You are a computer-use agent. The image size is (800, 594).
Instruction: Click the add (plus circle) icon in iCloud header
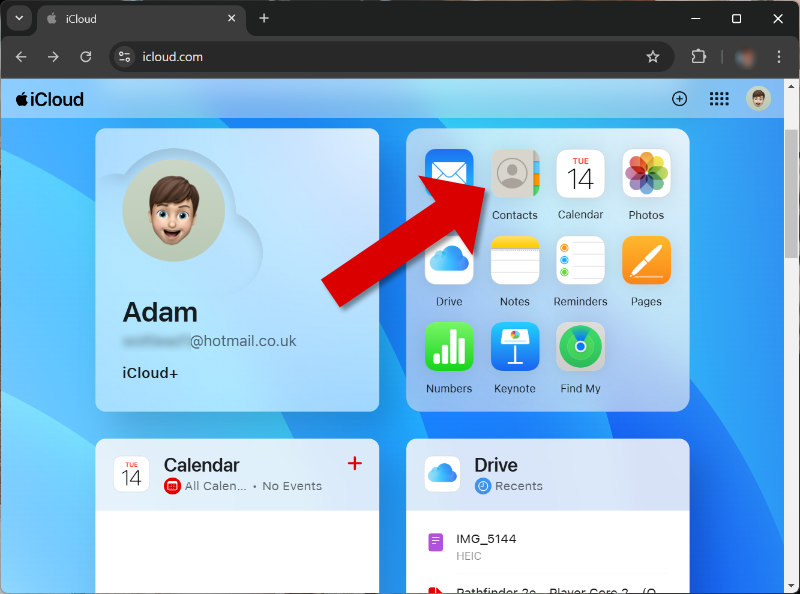[x=679, y=98]
